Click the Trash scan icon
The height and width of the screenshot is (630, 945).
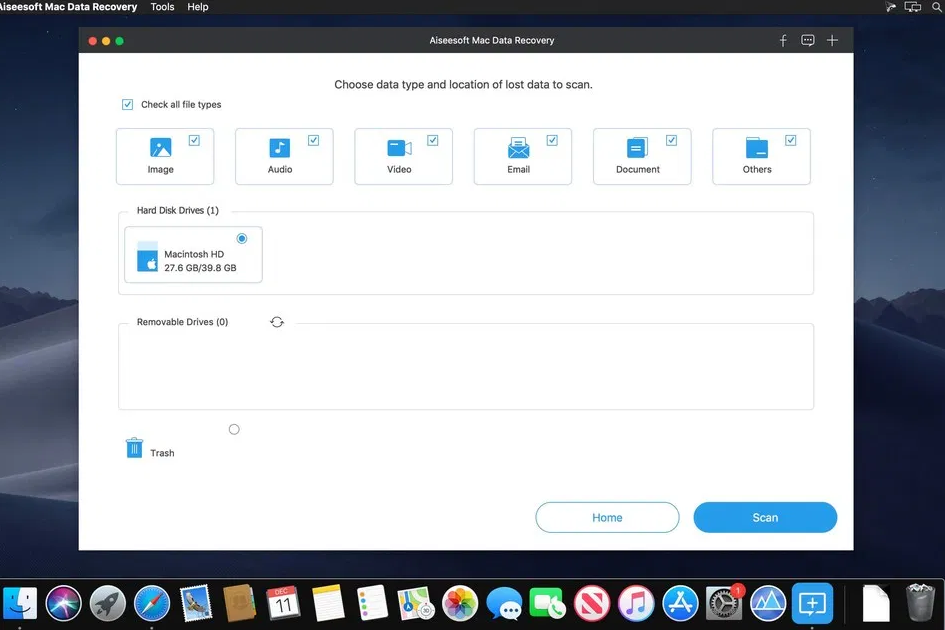[x=135, y=447]
